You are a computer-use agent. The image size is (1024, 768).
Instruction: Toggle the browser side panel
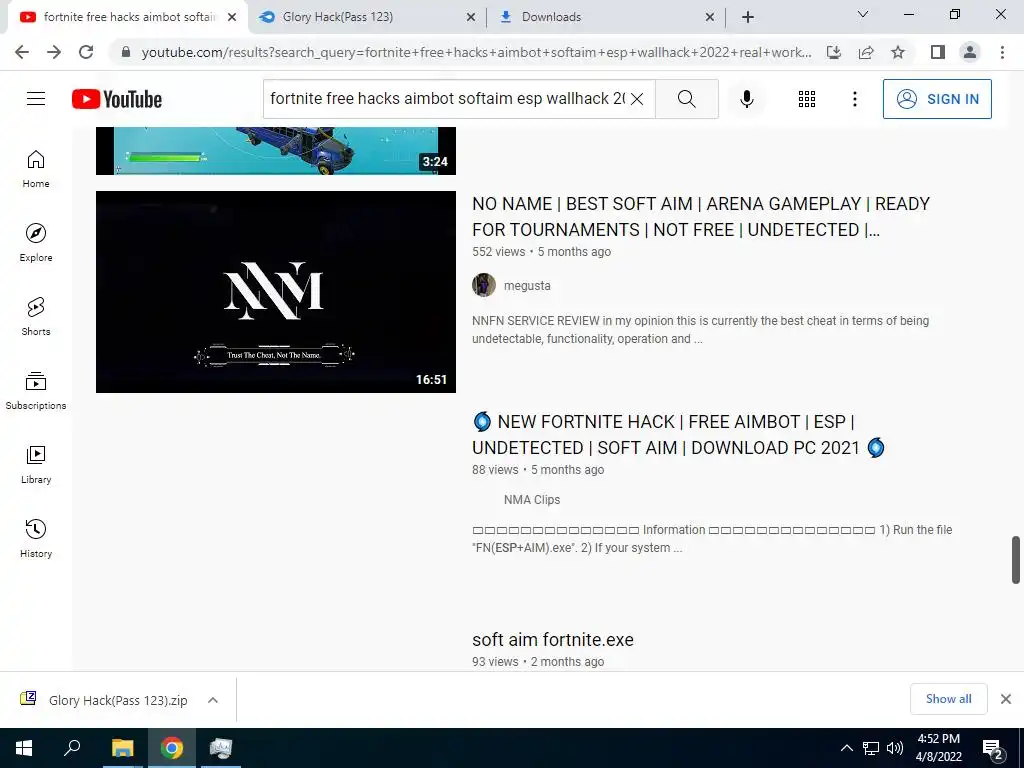tap(938, 52)
